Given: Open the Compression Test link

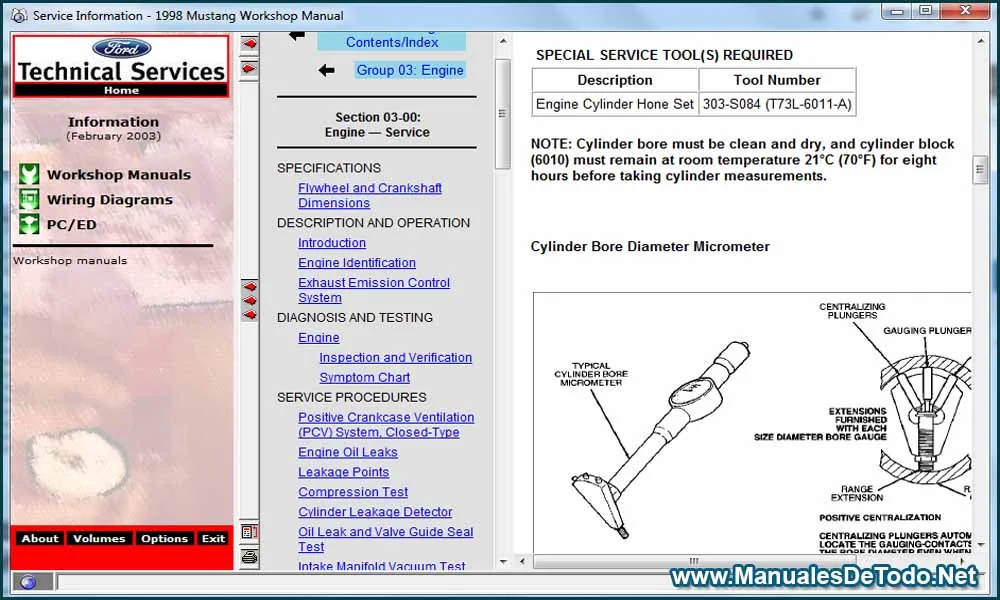Looking at the screenshot, I should click(353, 492).
